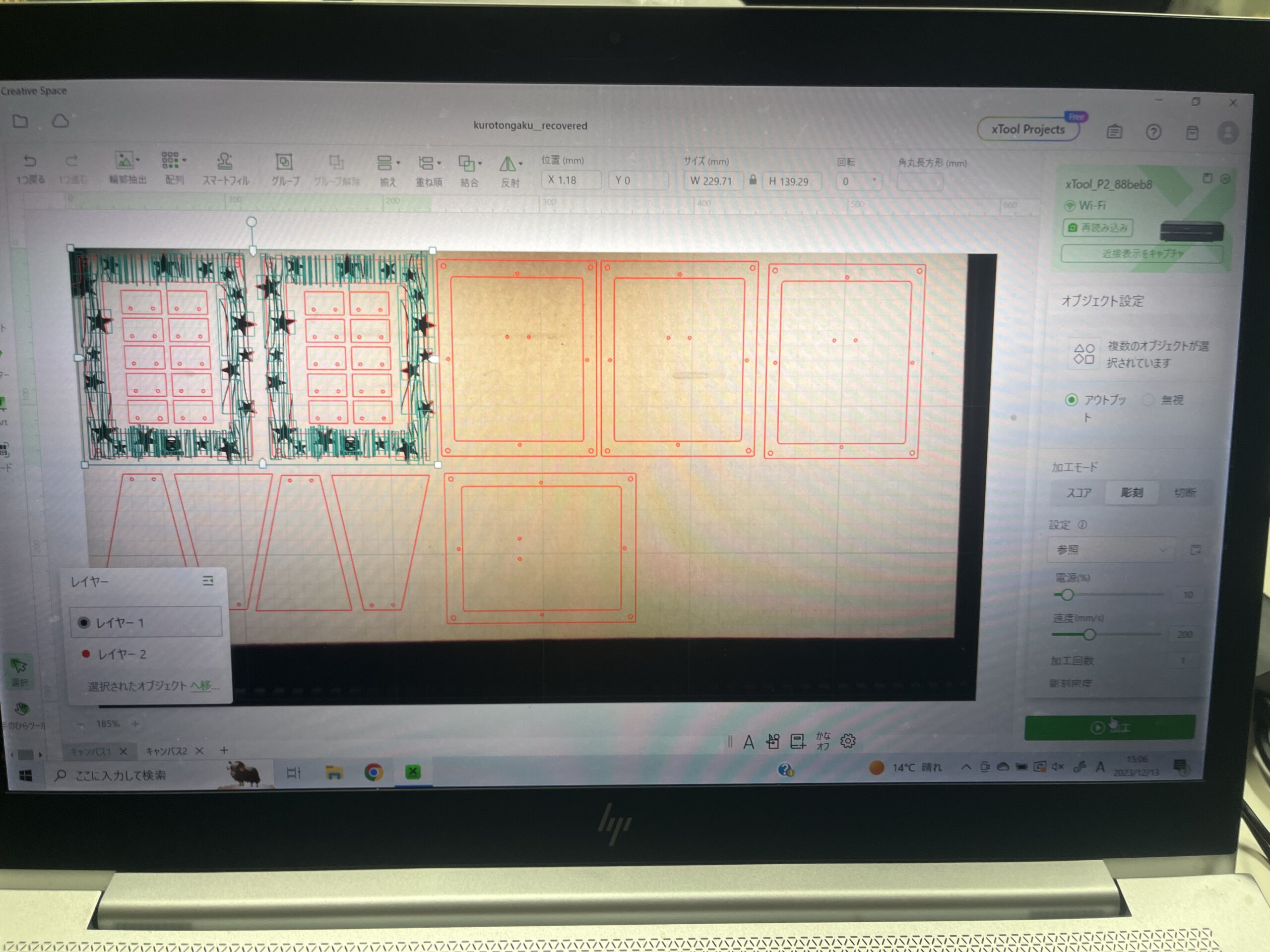
Task: Click the parameter library icon beside 参照
Action: click(1196, 550)
